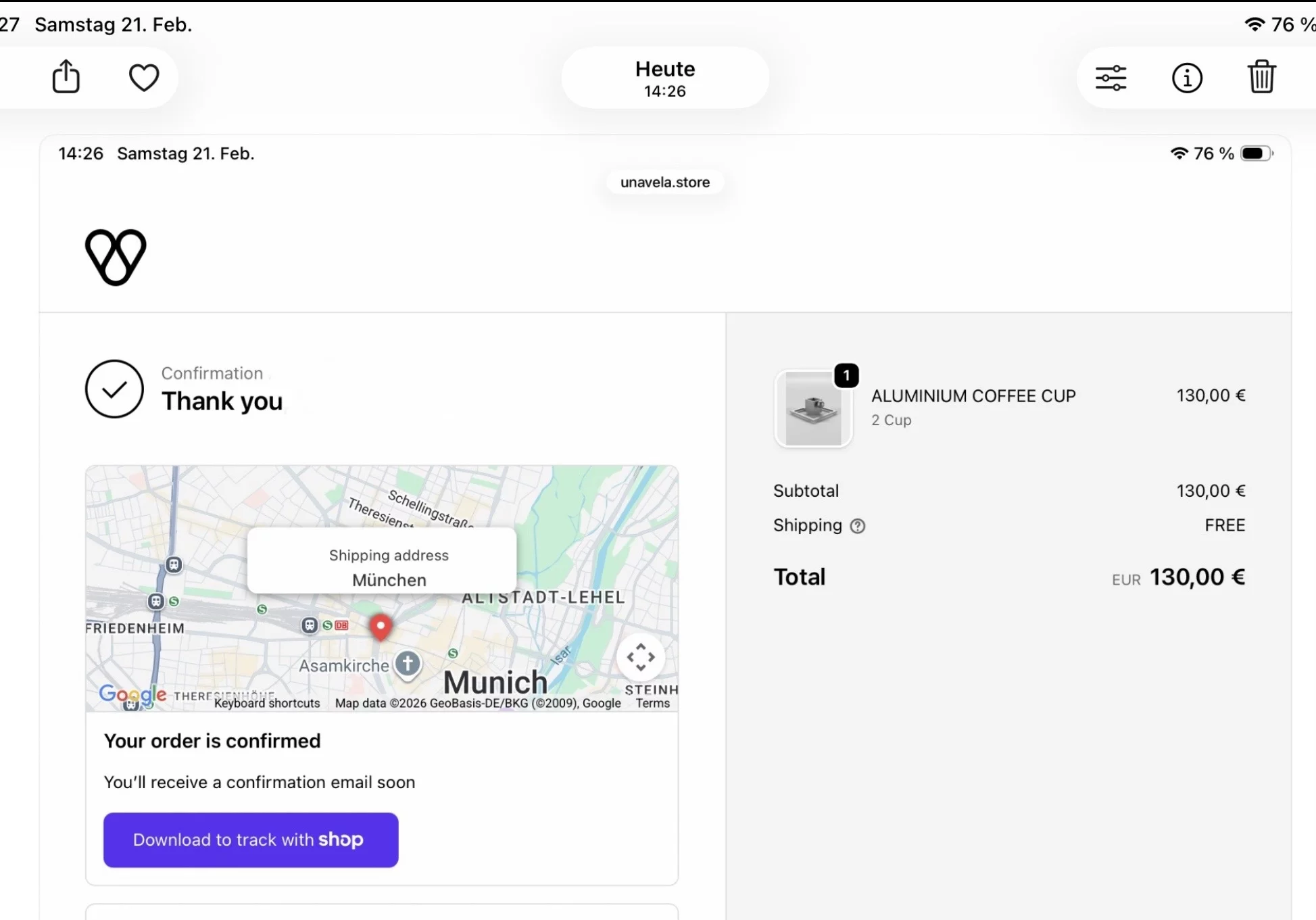Open the Unavela logo on the store page

click(116, 257)
